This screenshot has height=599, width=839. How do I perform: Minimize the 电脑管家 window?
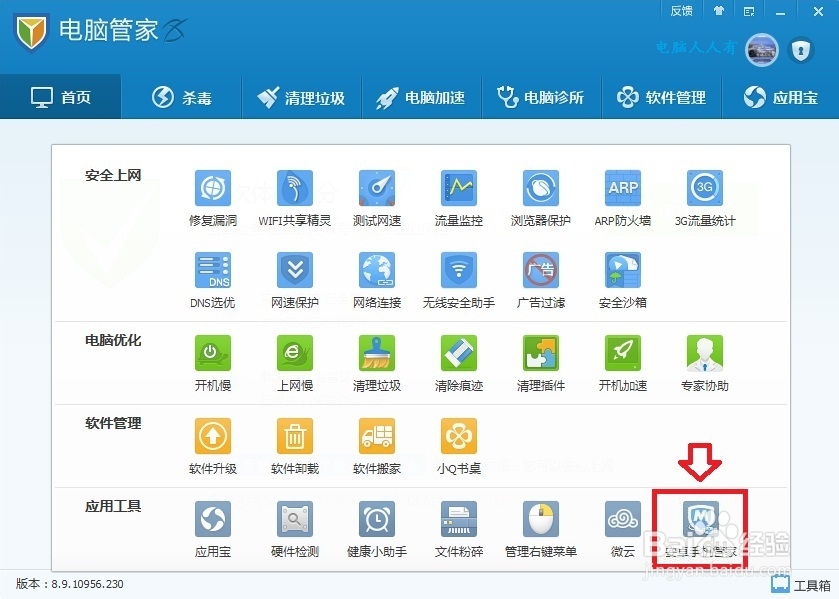pos(780,12)
